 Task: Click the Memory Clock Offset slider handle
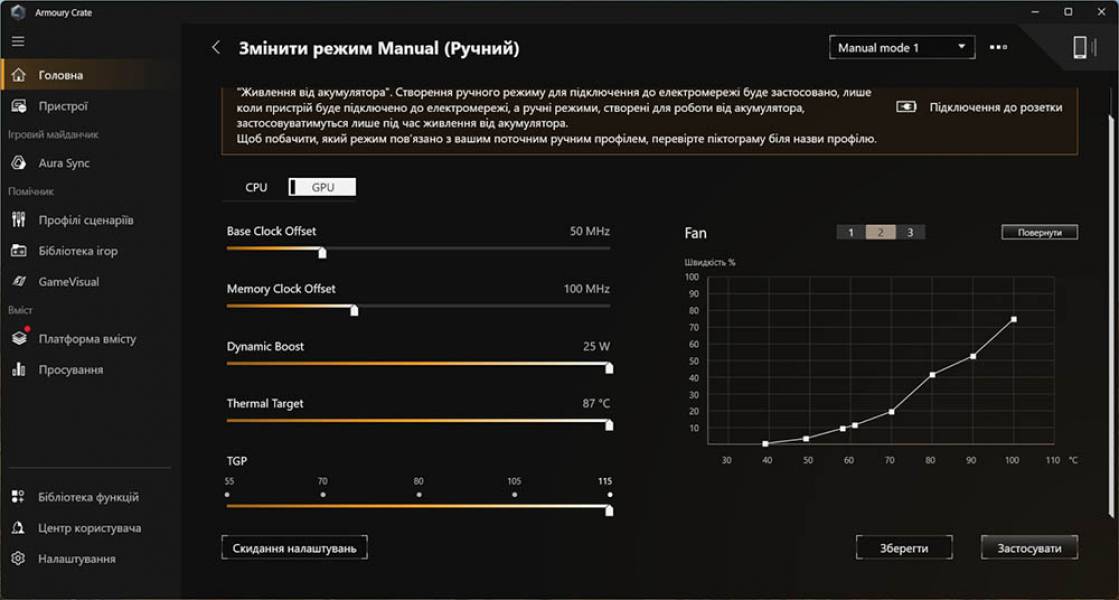pos(354,310)
